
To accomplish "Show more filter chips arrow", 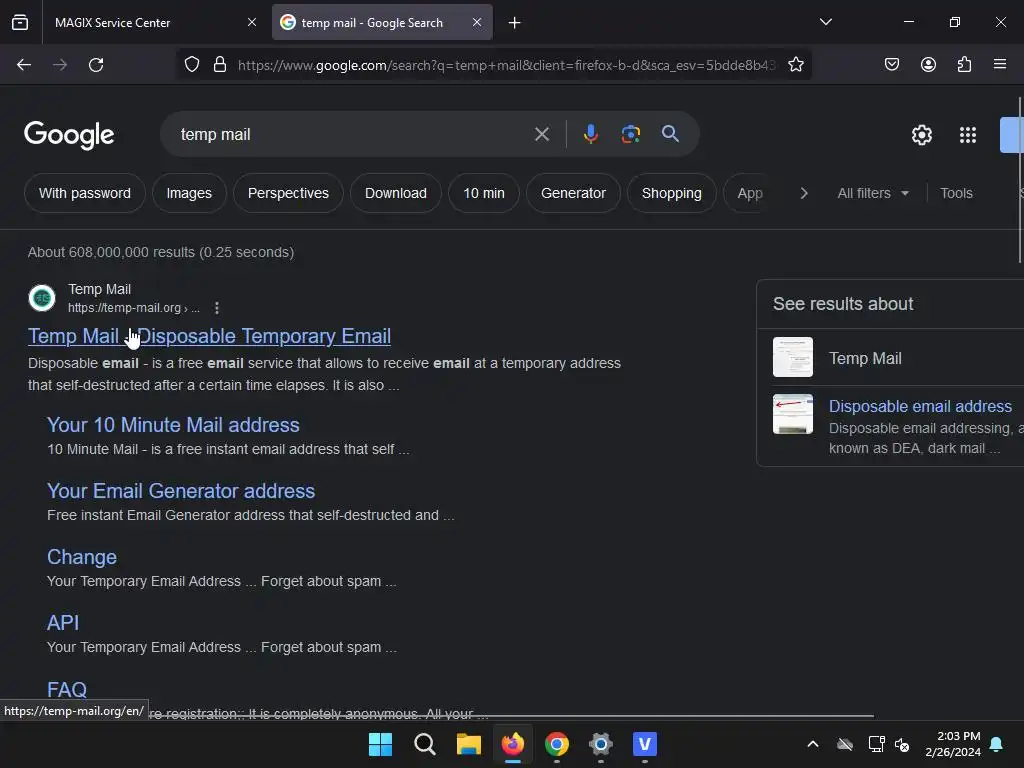I will click(804, 193).
